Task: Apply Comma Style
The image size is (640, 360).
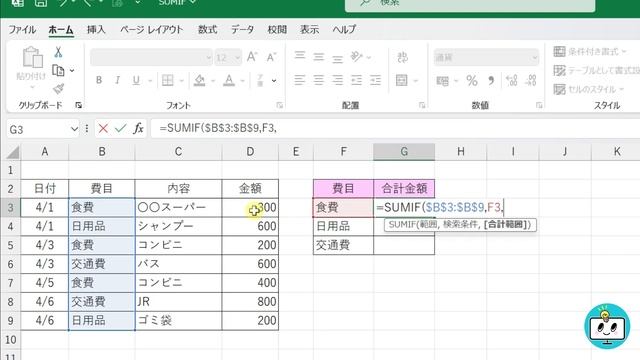Action: (x=491, y=81)
